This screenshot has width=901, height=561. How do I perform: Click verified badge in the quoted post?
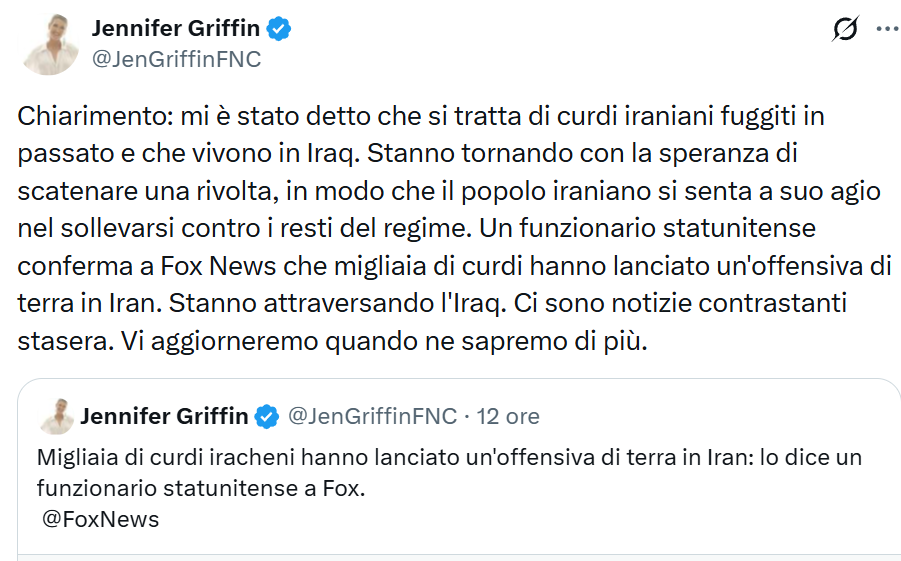point(267,416)
